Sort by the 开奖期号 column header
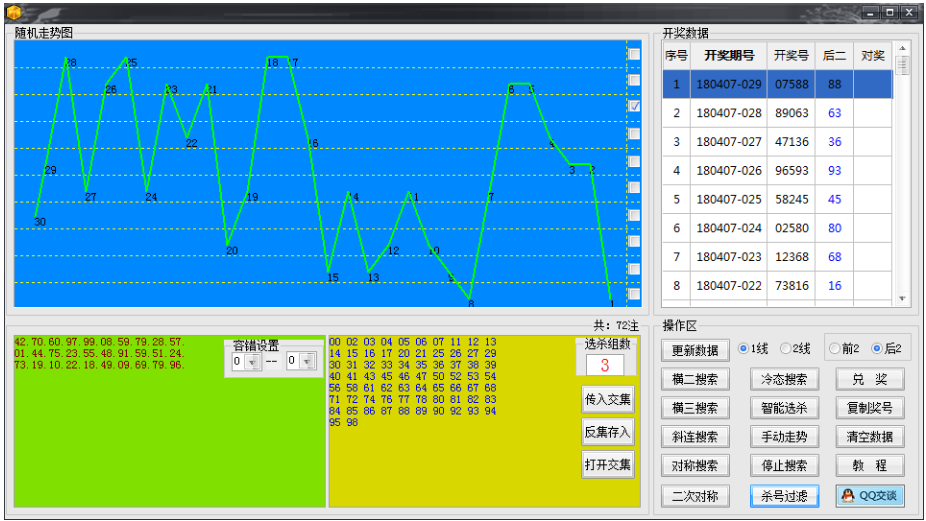The width and height of the screenshot is (926, 521). point(729,56)
